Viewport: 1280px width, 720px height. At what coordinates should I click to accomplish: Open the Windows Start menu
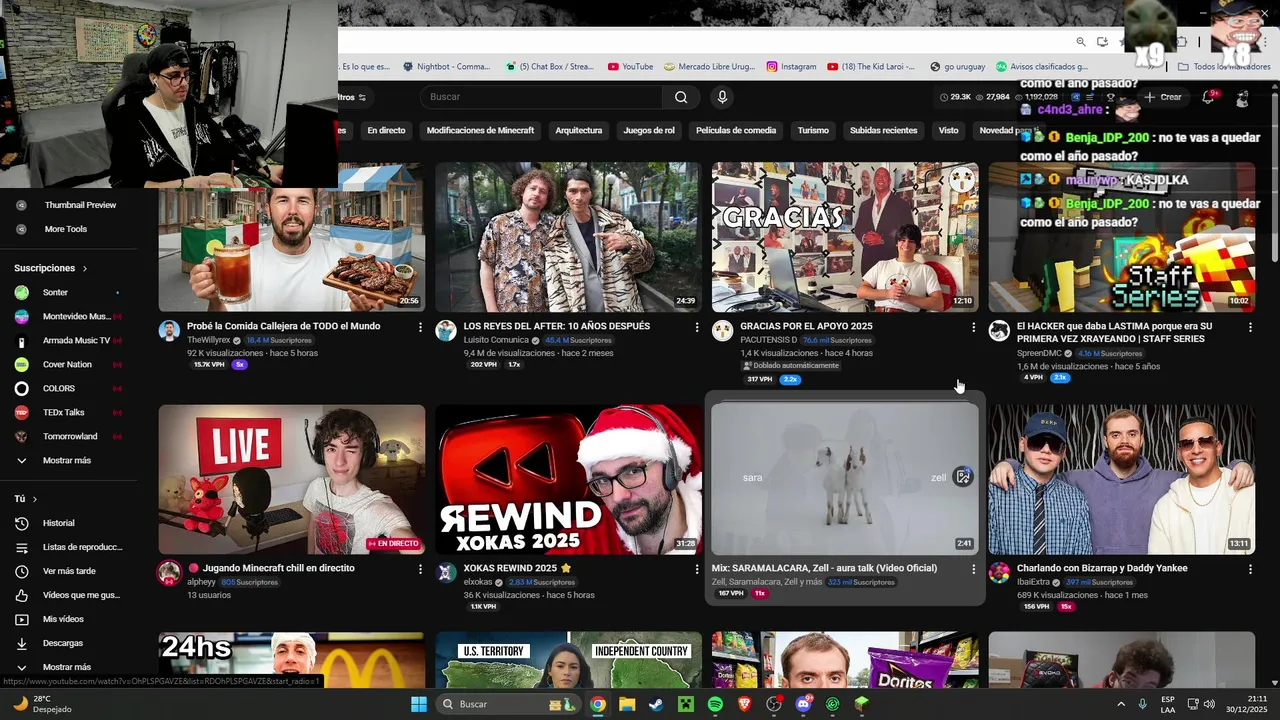coord(418,704)
